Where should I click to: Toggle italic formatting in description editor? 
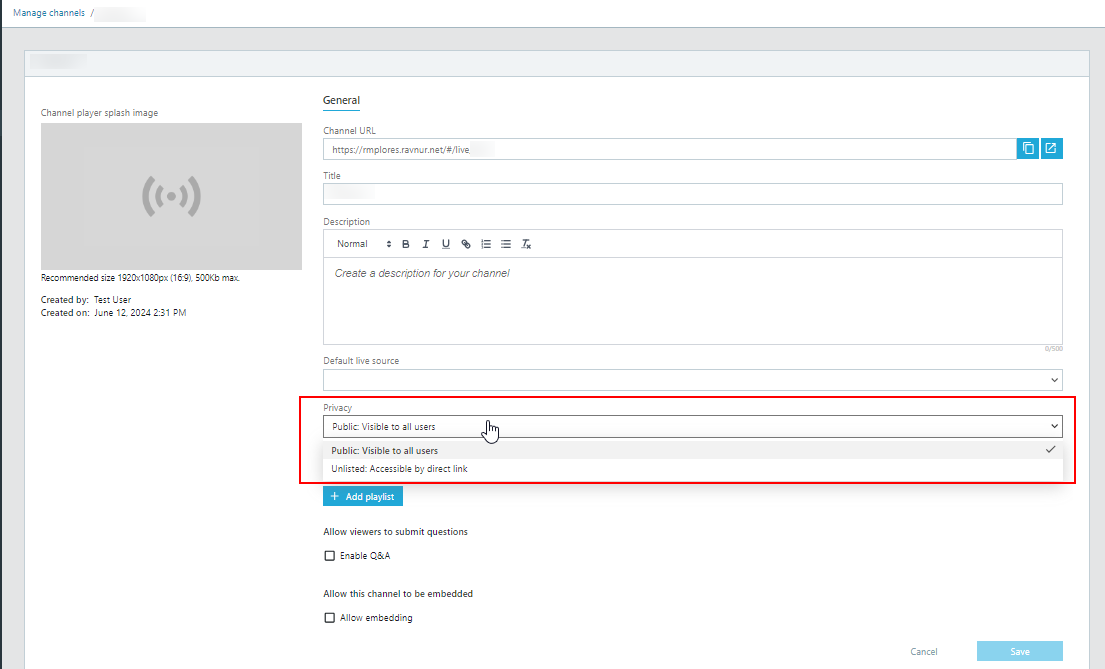coord(426,244)
